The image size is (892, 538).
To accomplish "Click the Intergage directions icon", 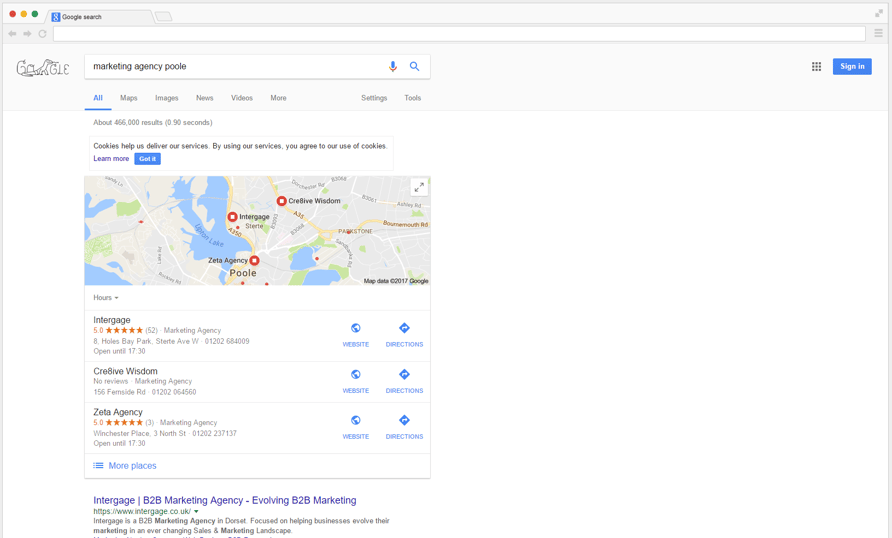I will tap(404, 328).
